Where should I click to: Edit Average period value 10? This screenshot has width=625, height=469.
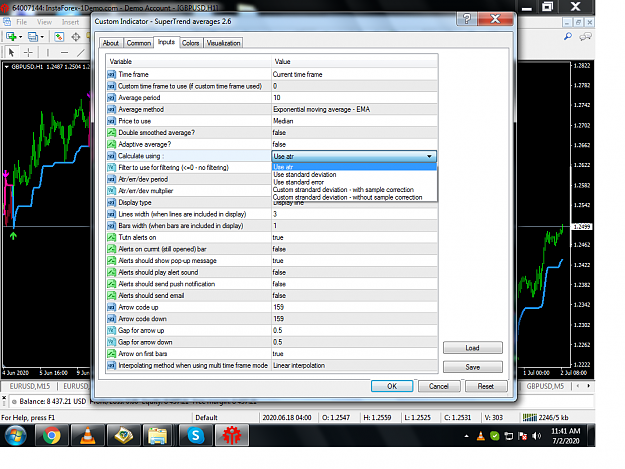point(354,98)
